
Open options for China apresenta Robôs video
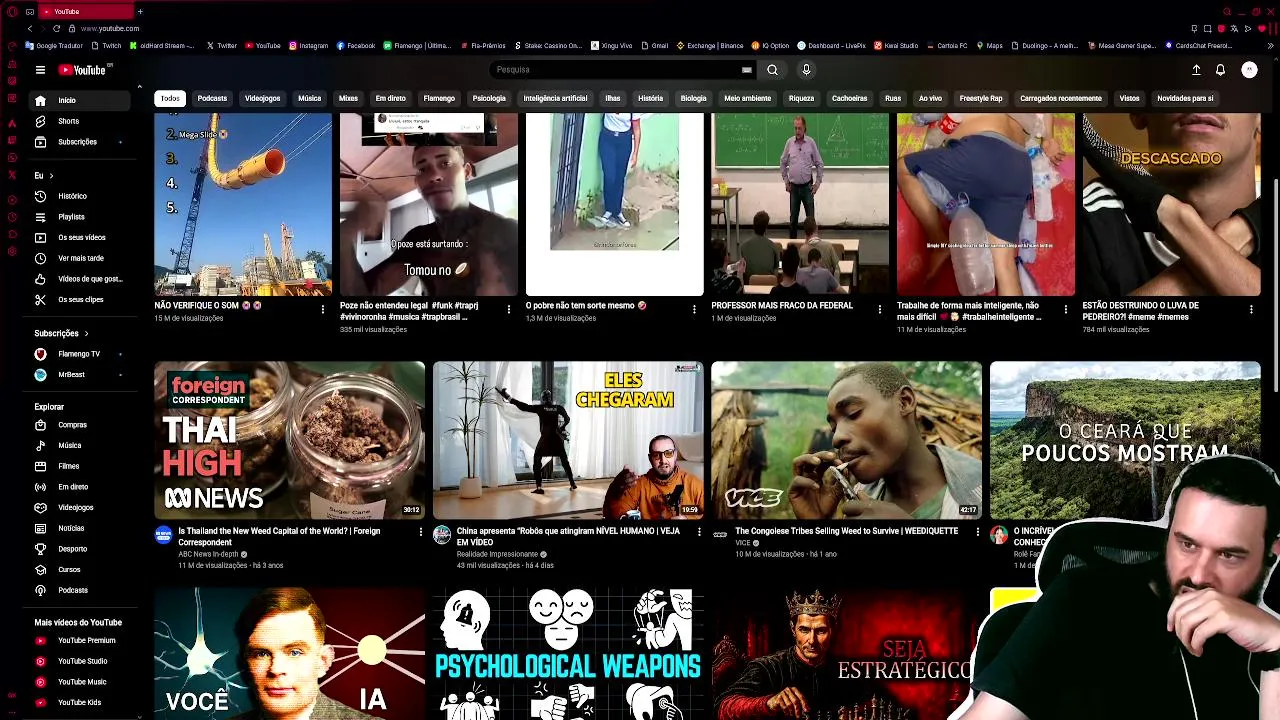pyautogui.click(x=699, y=532)
